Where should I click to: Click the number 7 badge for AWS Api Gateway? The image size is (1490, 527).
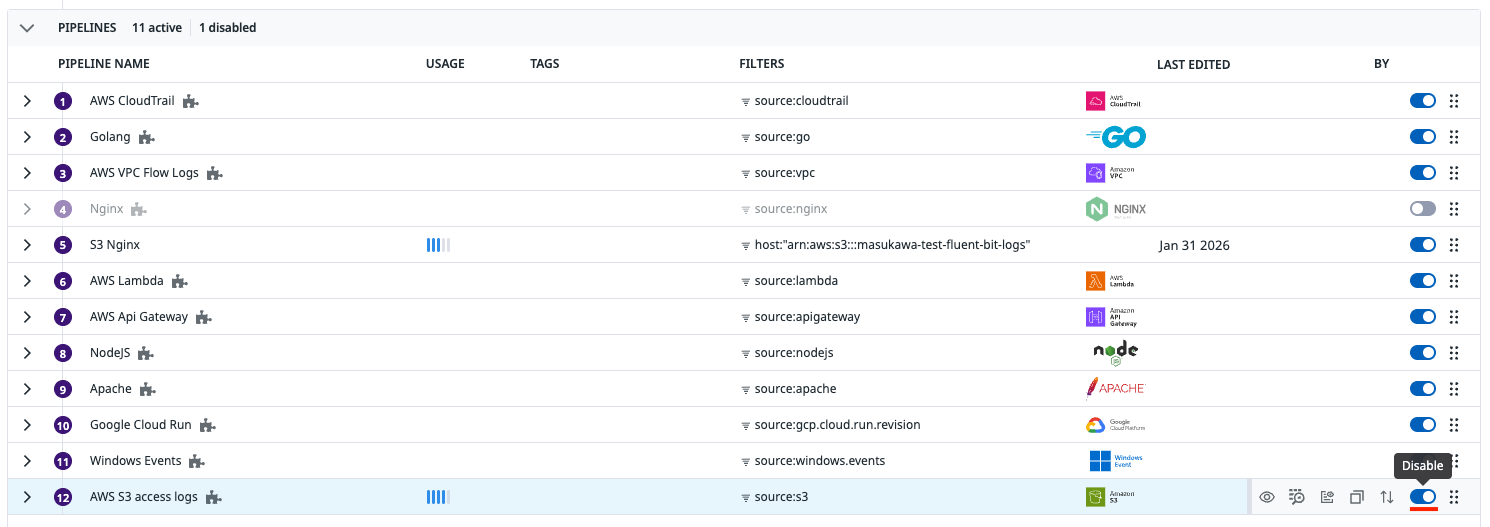(64, 318)
